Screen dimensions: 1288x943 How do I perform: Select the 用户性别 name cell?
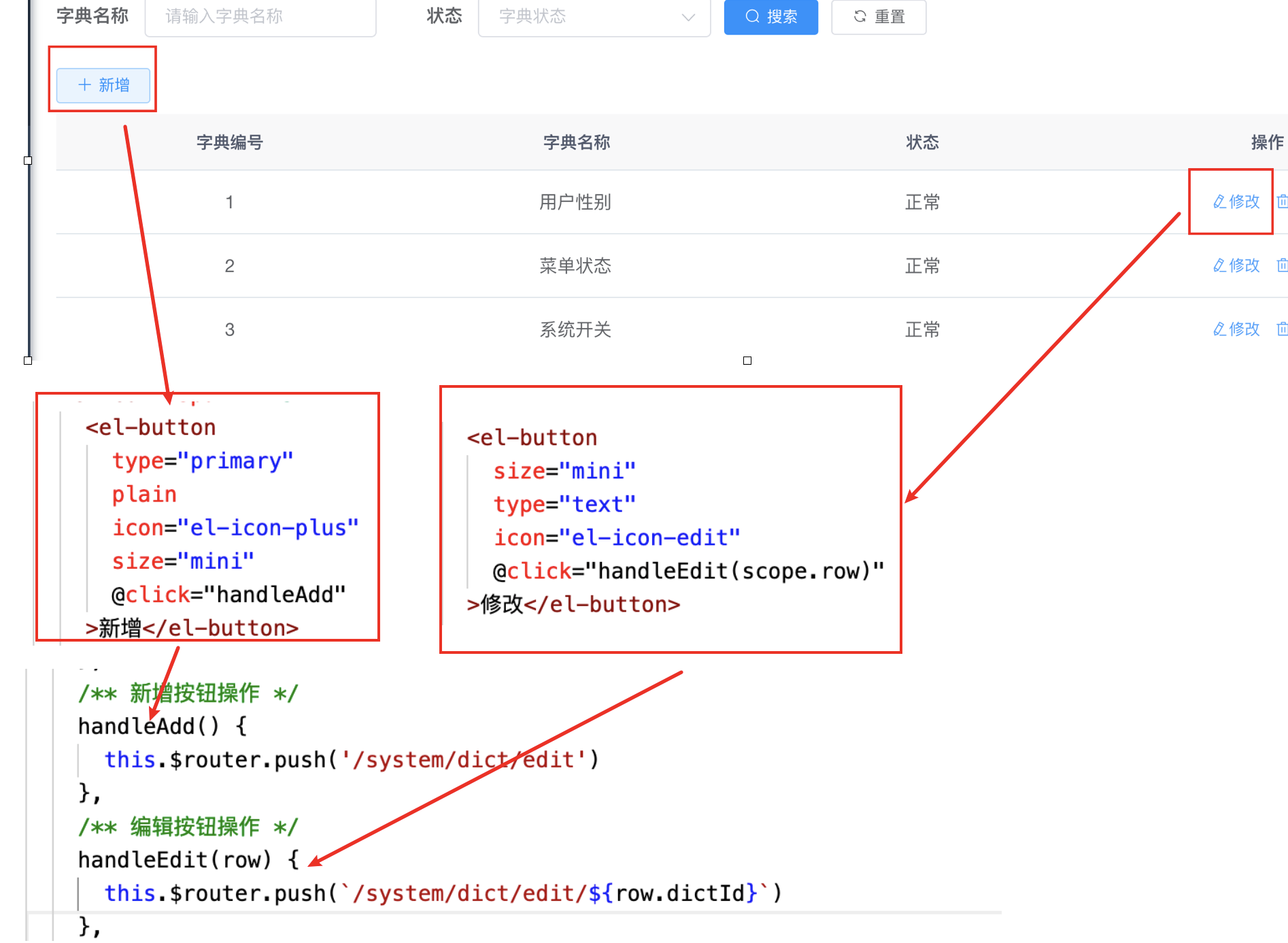point(575,202)
